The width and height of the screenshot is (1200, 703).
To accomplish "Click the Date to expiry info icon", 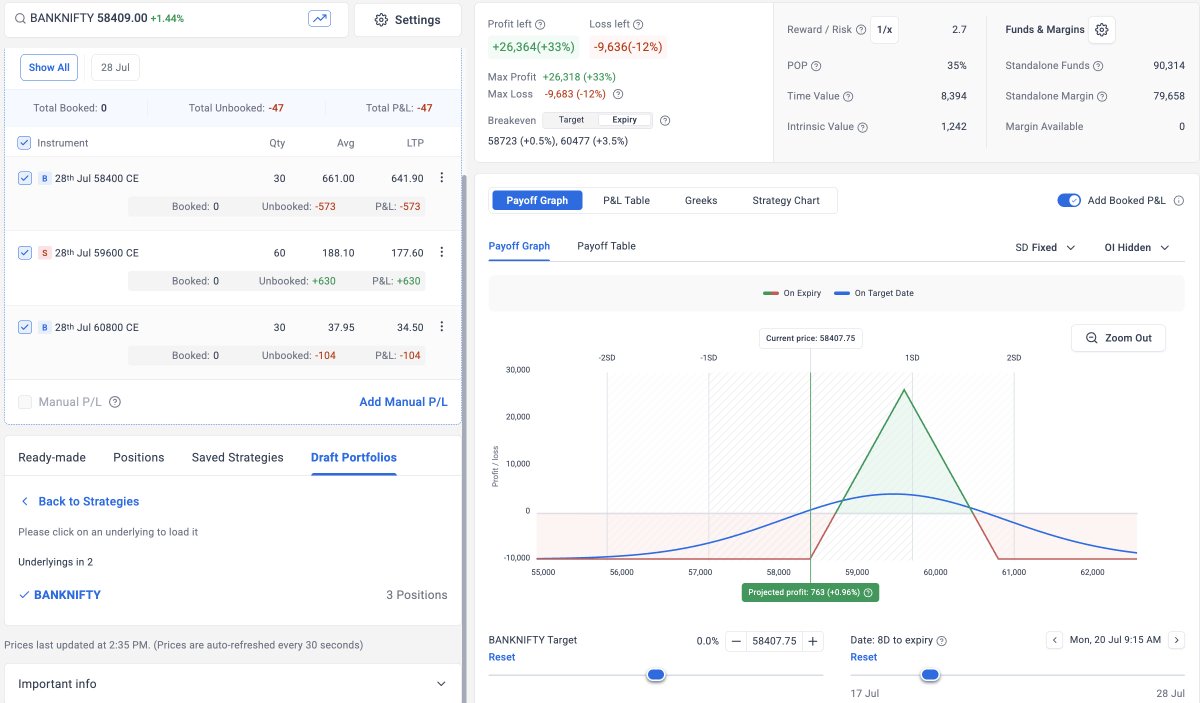I will (x=941, y=641).
